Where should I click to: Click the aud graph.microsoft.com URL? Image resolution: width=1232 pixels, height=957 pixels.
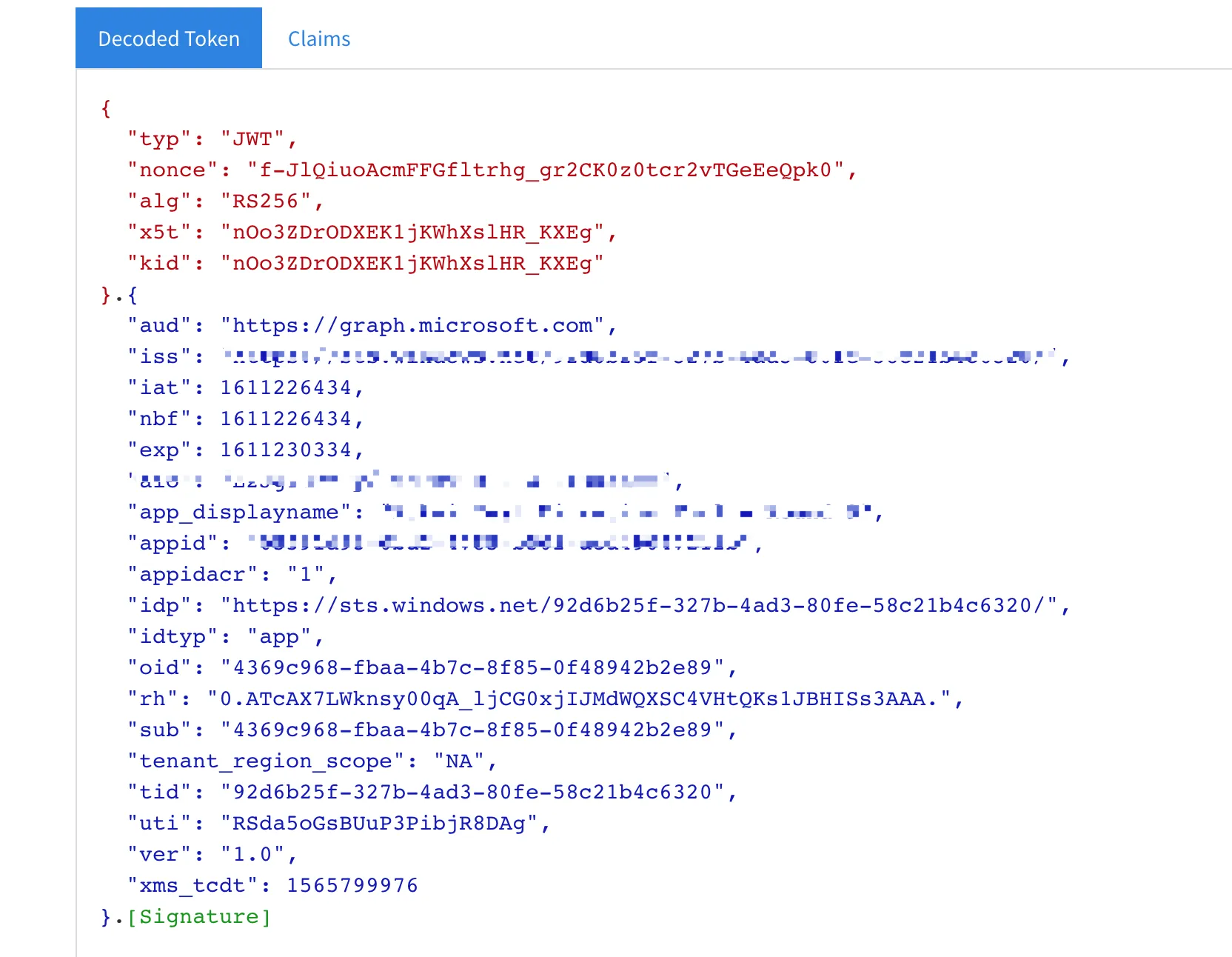(x=412, y=326)
